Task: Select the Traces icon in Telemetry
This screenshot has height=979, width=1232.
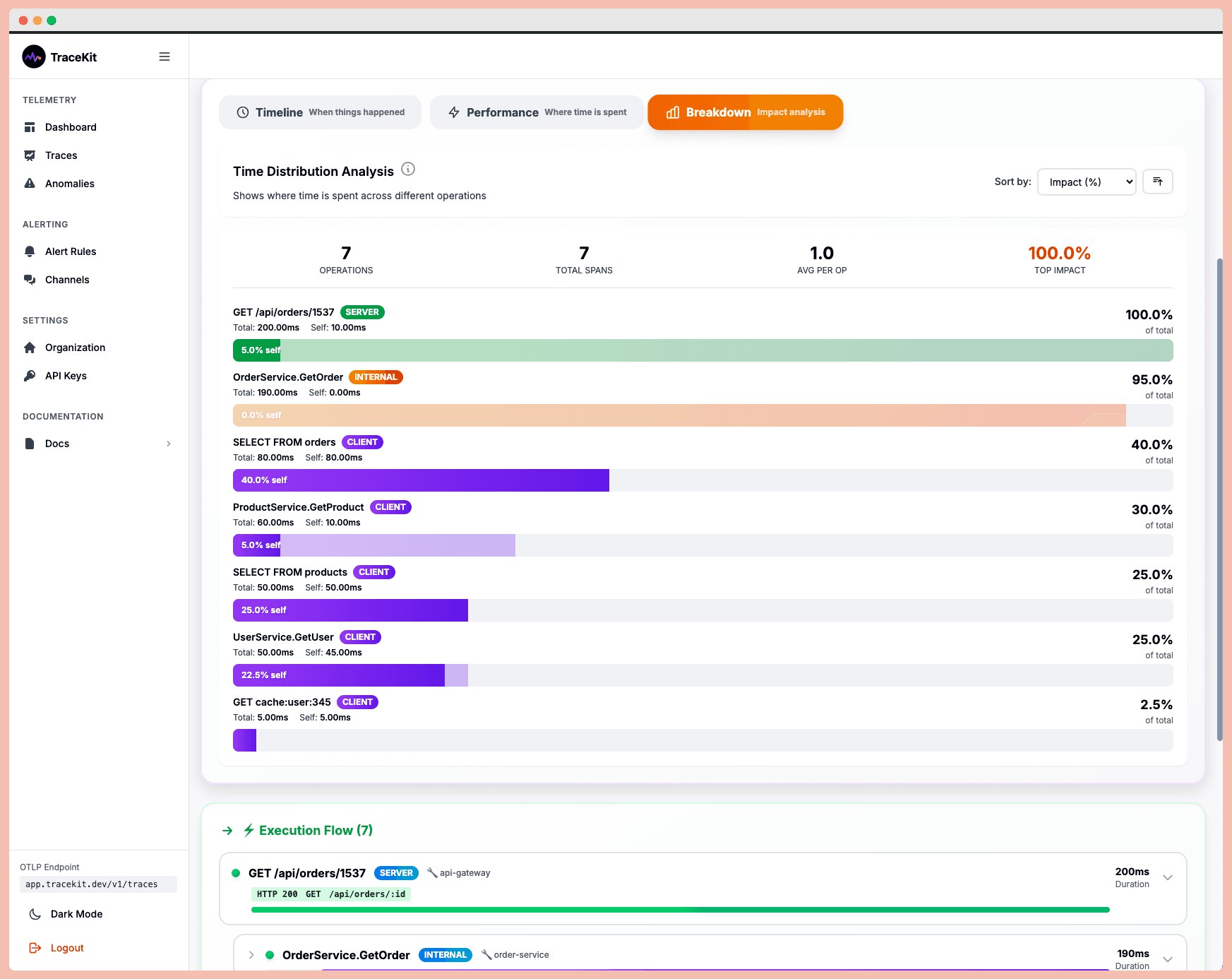Action: click(x=30, y=155)
